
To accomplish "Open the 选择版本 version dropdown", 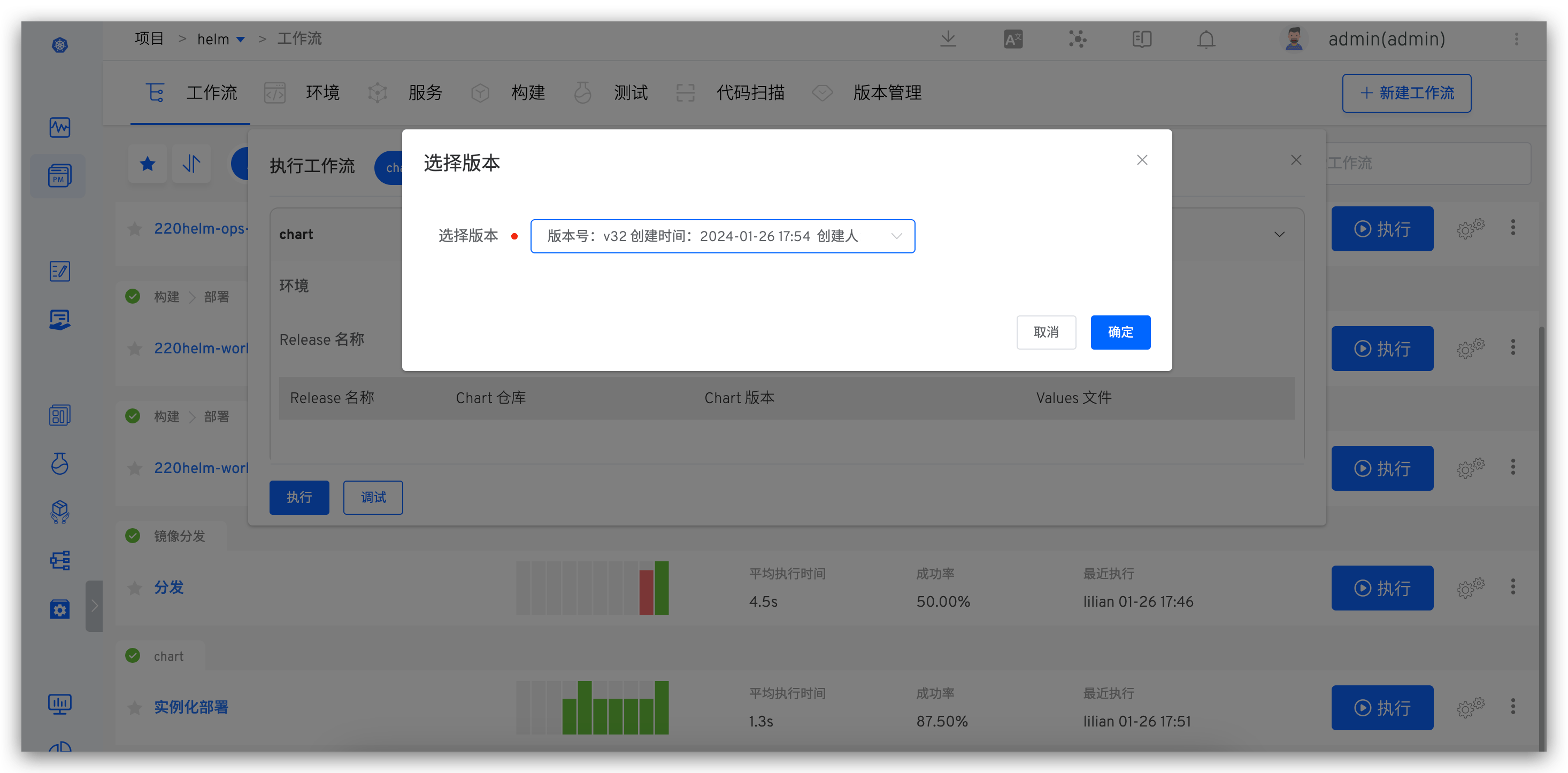I will [x=722, y=236].
